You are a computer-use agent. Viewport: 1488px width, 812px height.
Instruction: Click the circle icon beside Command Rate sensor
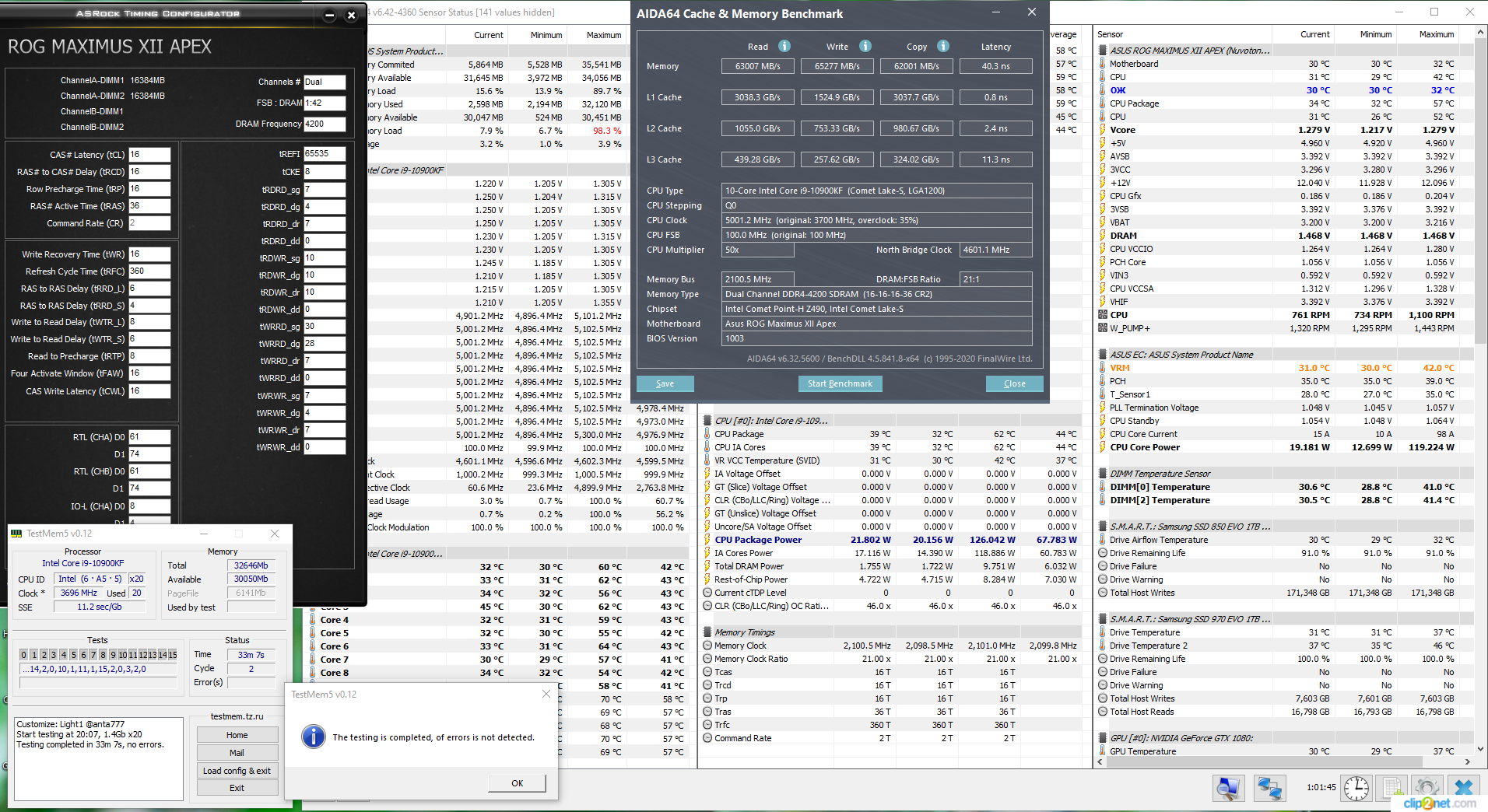[707, 738]
